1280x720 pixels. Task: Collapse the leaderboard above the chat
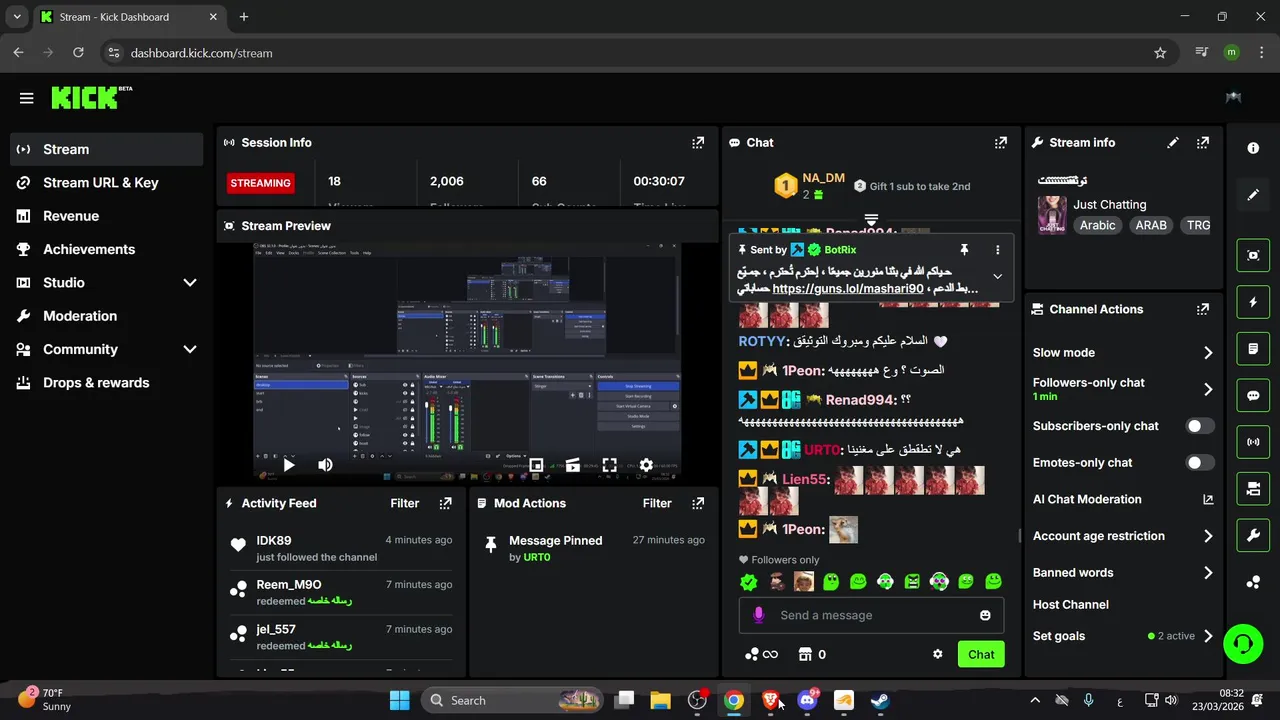pyautogui.click(x=871, y=219)
